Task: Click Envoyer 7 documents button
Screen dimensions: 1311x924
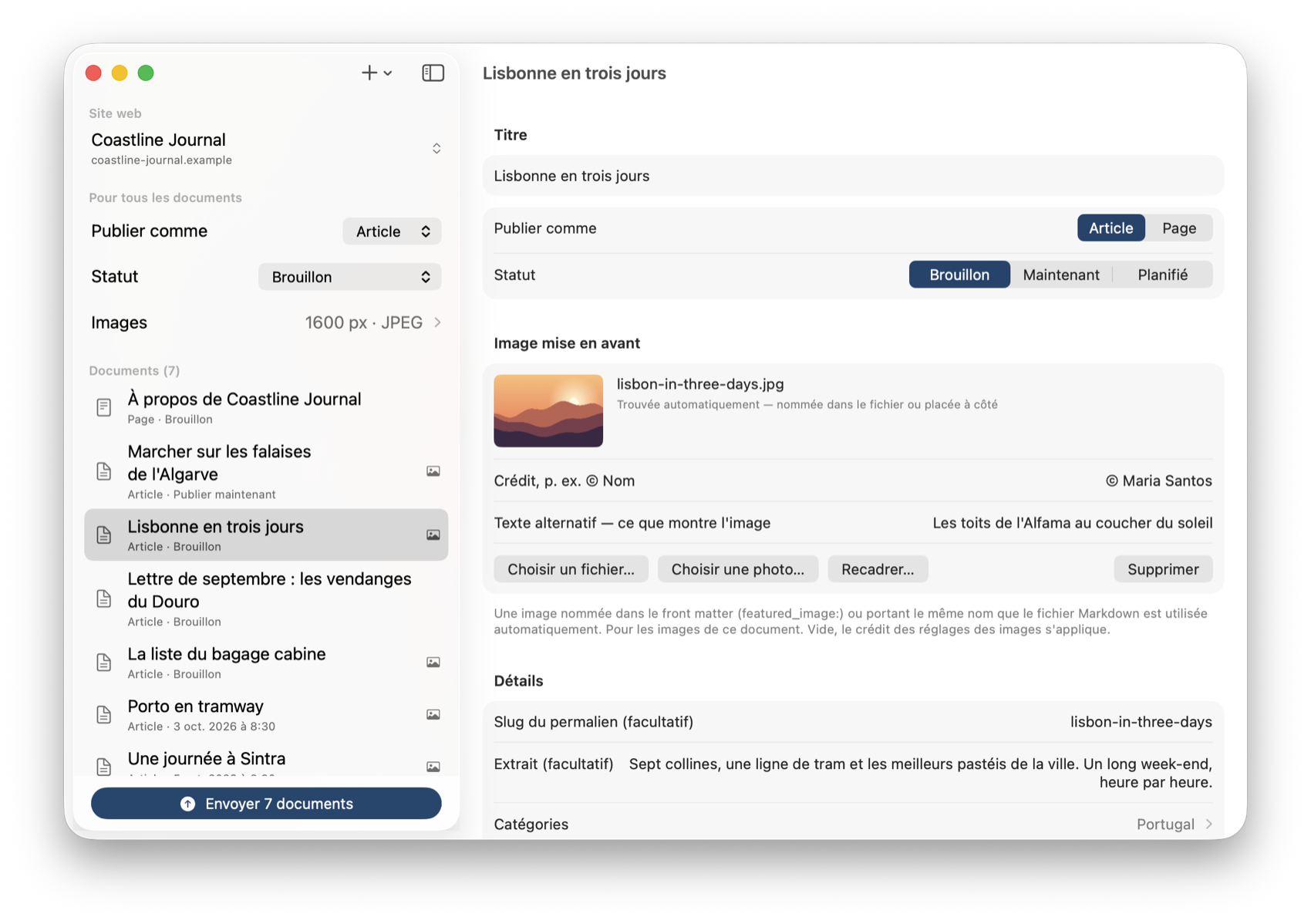Action: [266, 804]
